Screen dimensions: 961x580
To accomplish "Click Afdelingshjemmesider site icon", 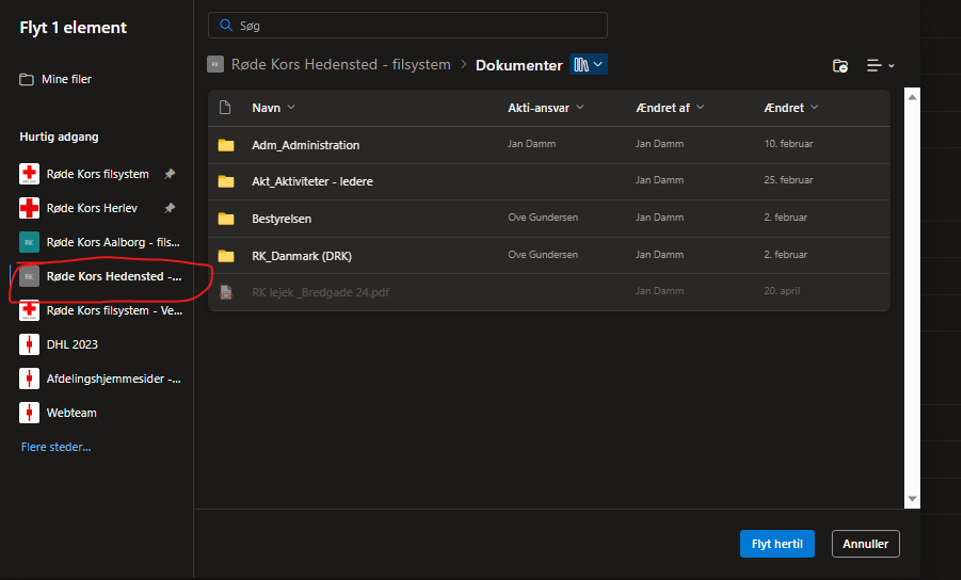I will click(29, 379).
